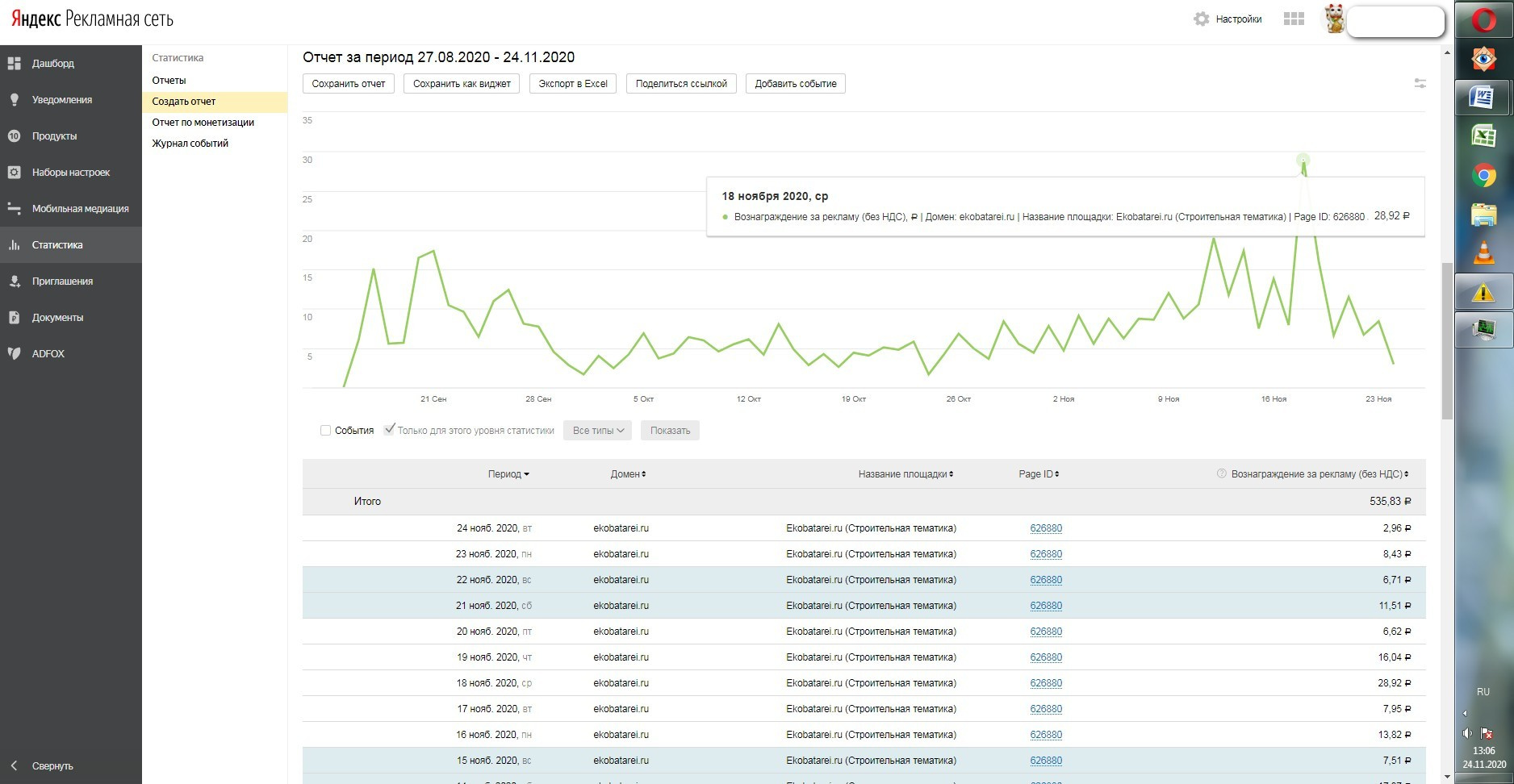The image size is (1514, 784).
Task: Open chart settings sliders icon
Action: [x=1420, y=83]
